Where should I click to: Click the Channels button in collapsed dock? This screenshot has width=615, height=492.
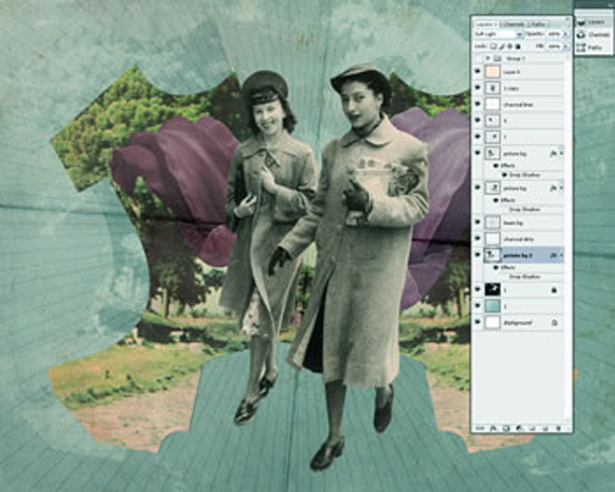click(591, 35)
